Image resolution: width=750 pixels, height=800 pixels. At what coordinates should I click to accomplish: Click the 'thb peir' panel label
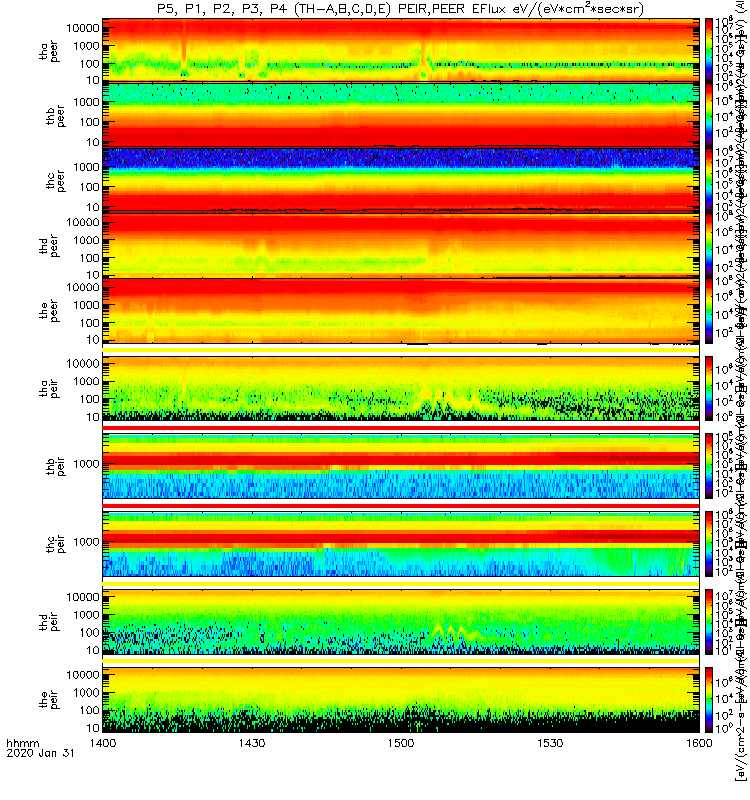pyautogui.click(x=56, y=466)
